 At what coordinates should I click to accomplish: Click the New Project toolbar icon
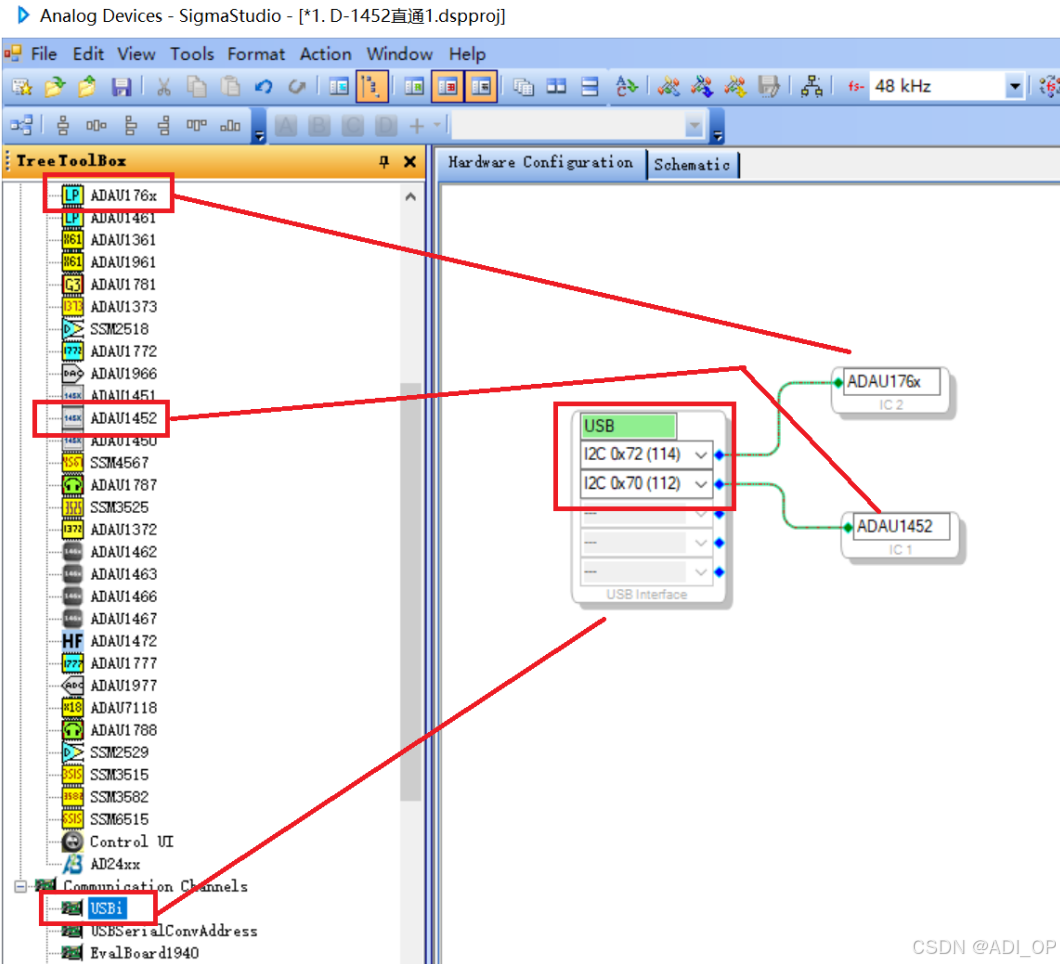(22, 87)
